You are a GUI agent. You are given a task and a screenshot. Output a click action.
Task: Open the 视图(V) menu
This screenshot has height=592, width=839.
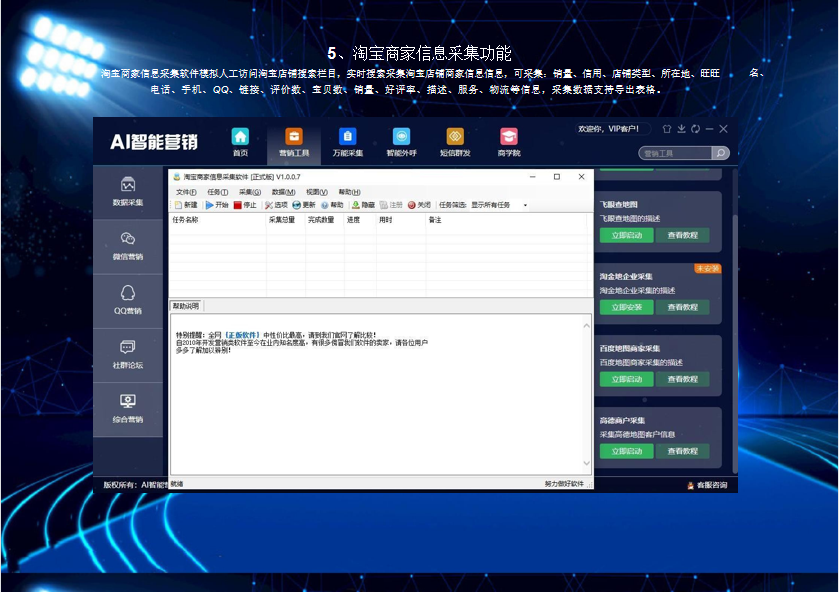click(x=317, y=192)
